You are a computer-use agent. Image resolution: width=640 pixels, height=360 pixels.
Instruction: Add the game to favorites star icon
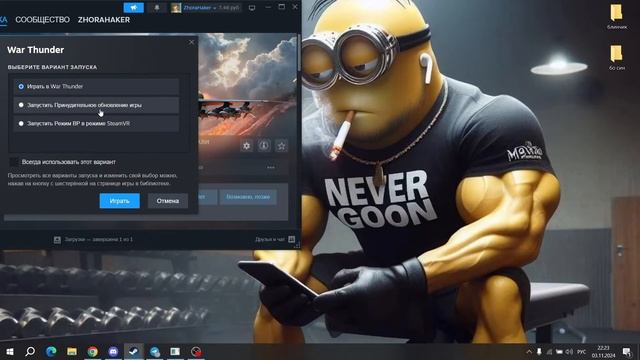[x=282, y=146]
